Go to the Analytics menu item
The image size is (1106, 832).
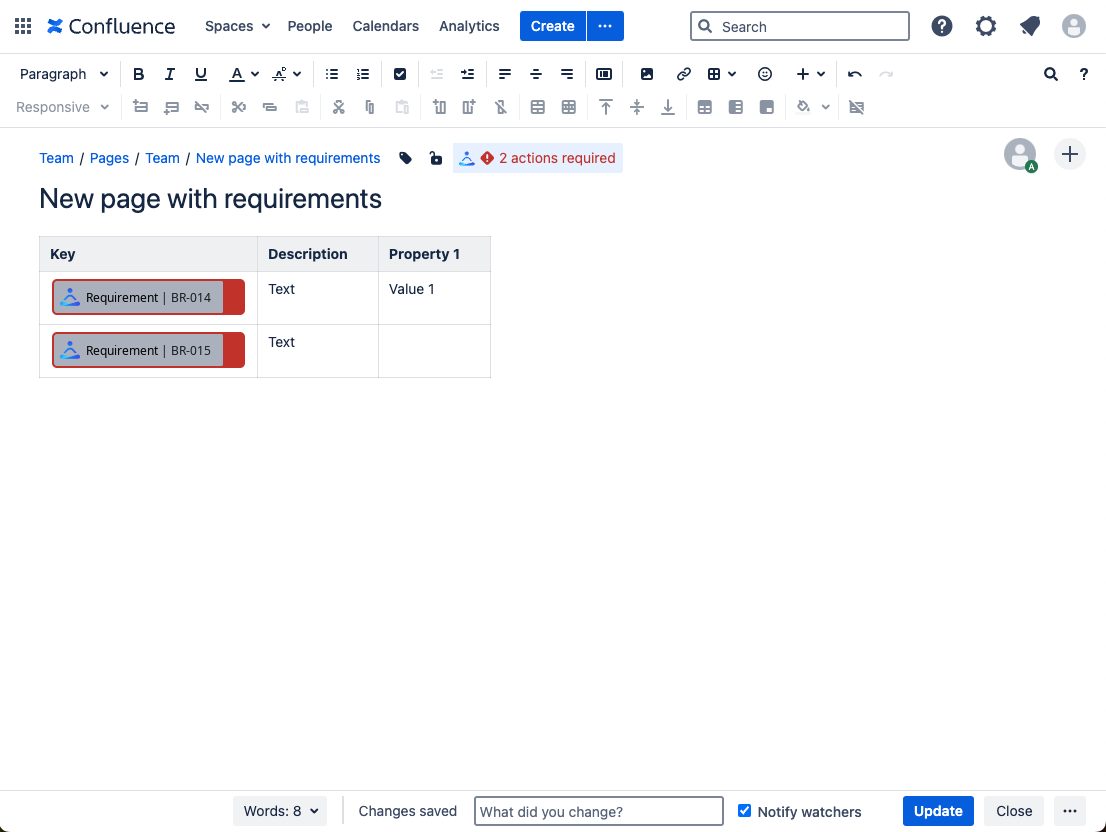coord(469,26)
